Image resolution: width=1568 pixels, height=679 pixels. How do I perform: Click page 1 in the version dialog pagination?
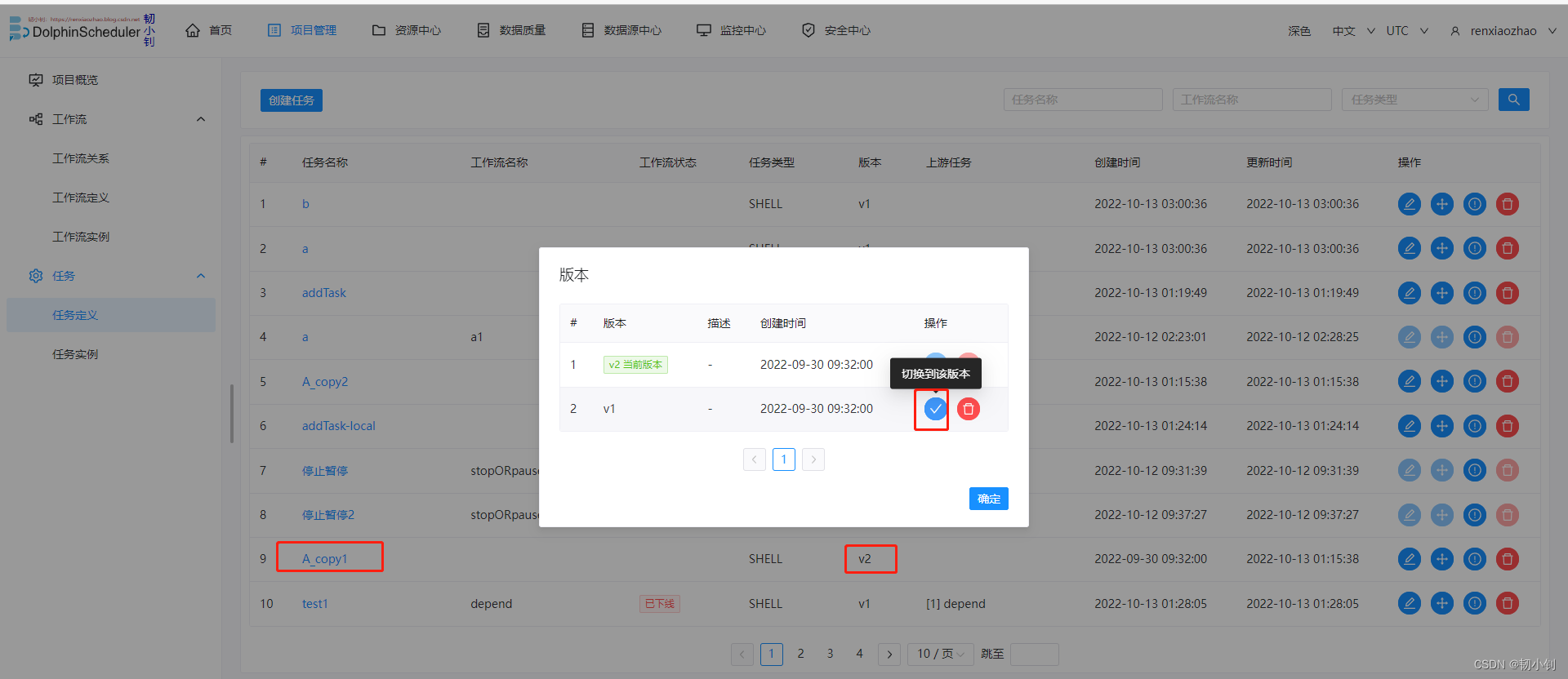(784, 459)
